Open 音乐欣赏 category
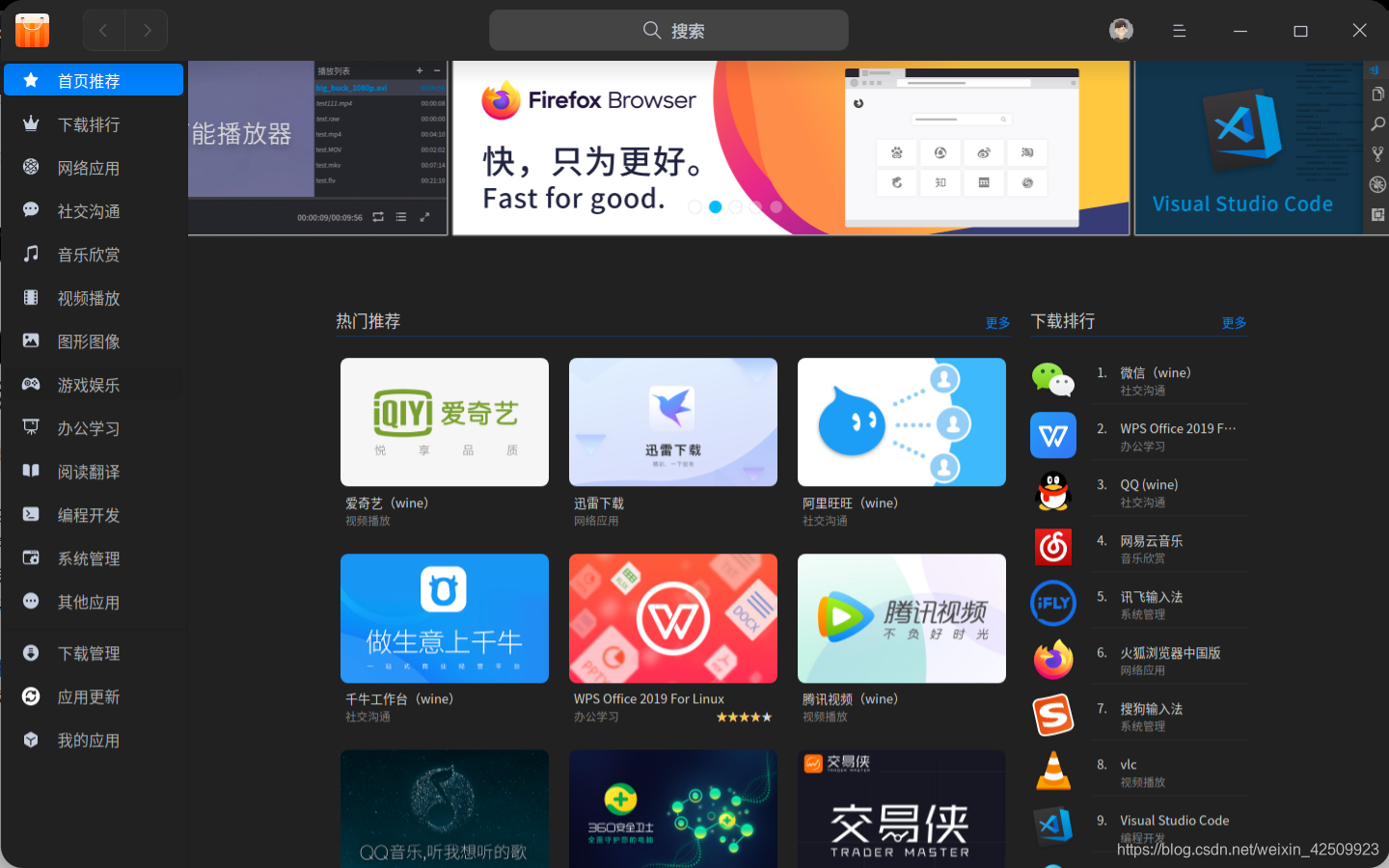 click(x=94, y=255)
